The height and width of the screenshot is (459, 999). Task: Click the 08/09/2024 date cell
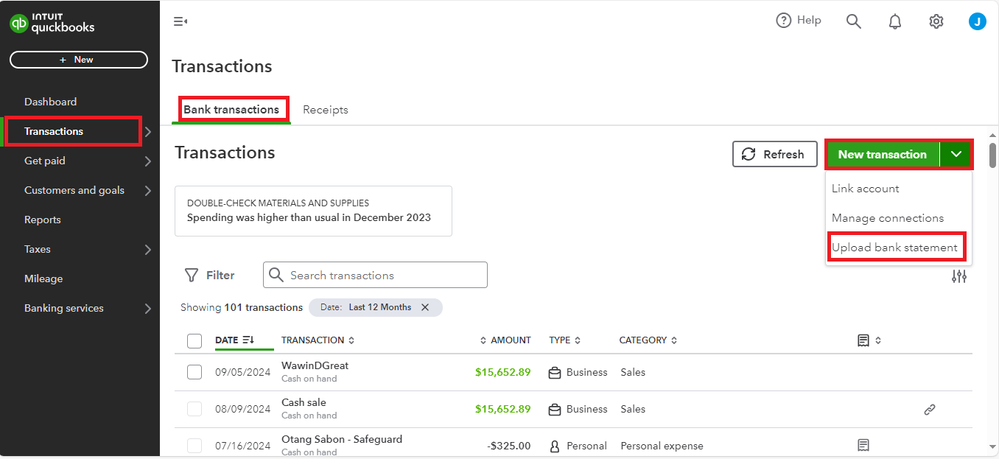tap(242, 409)
